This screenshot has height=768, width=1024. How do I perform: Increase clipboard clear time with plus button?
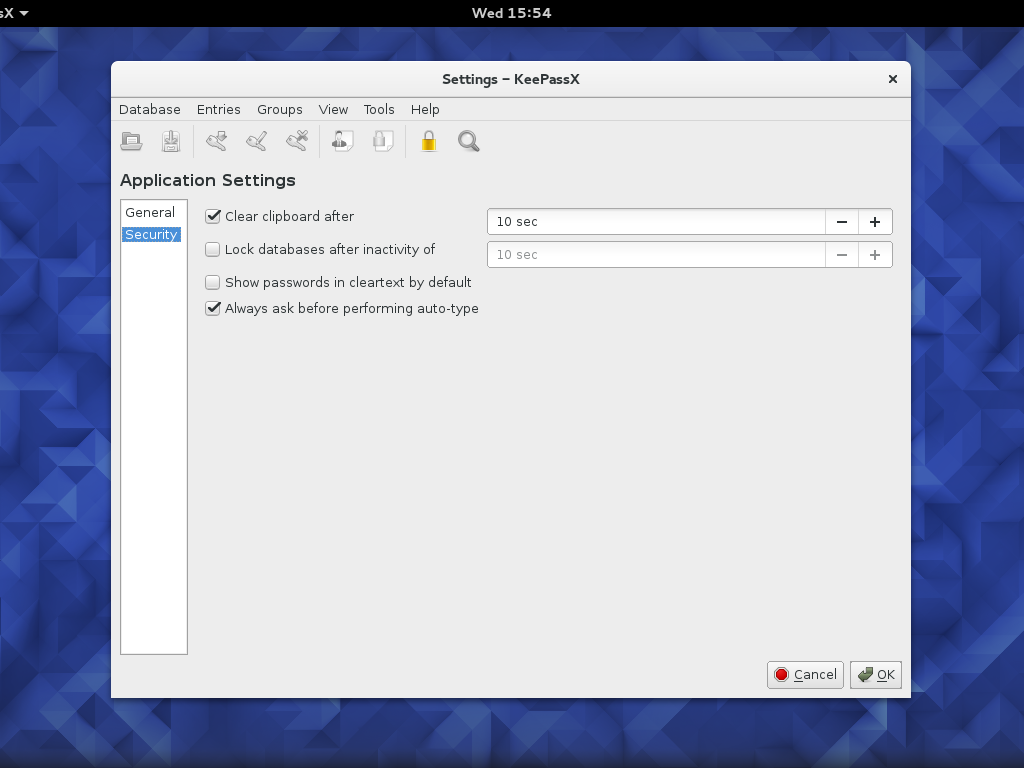point(875,222)
